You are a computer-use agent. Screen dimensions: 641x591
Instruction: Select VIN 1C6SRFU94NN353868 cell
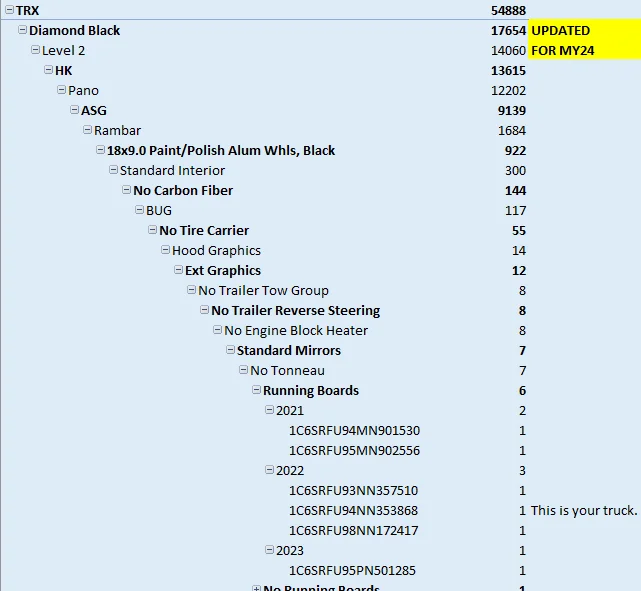353,510
